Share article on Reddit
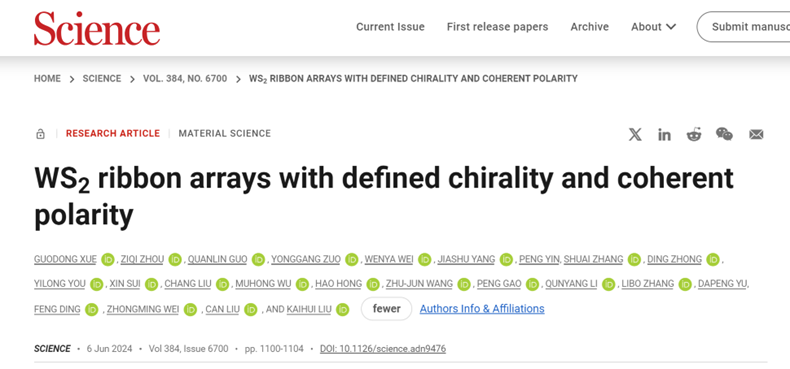 pyautogui.click(x=694, y=134)
